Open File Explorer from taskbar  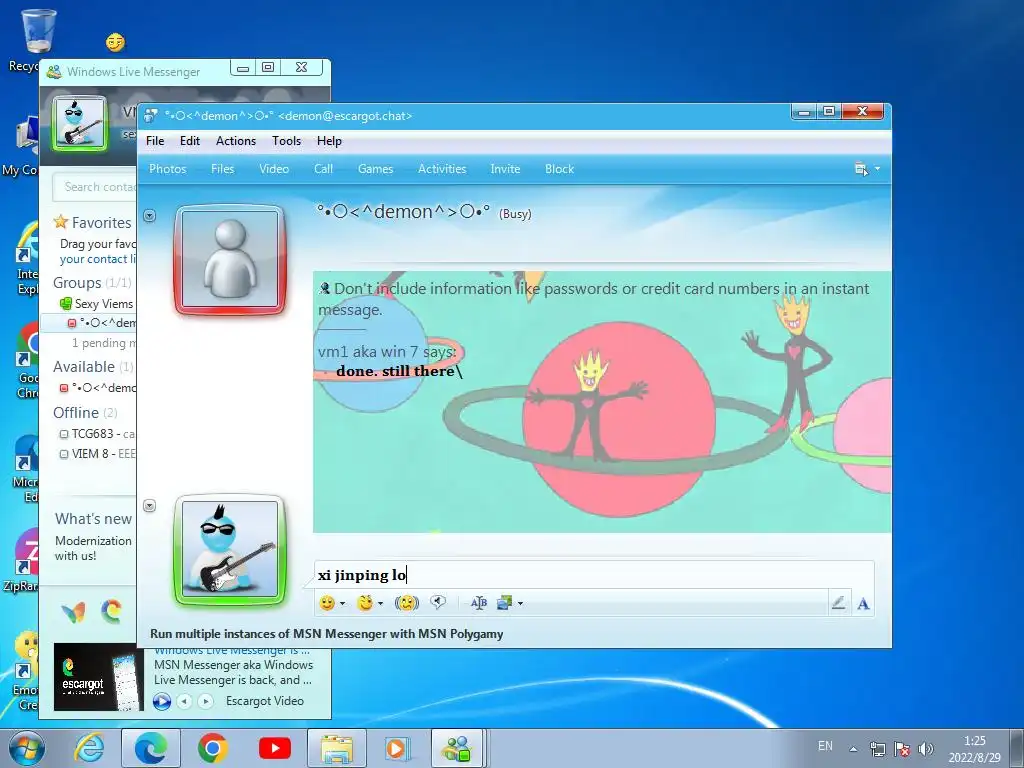pyautogui.click(x=337, y=748)
